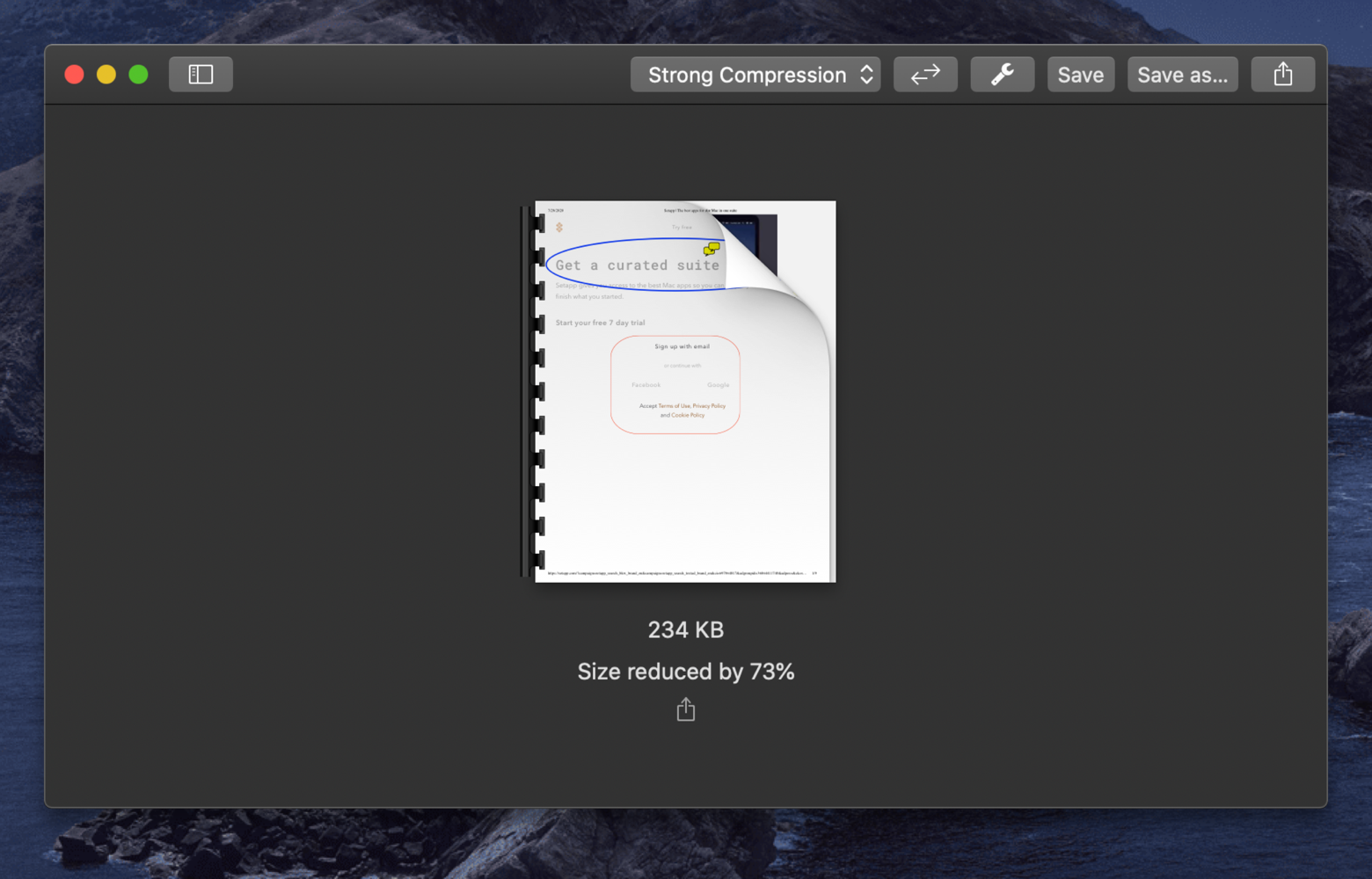Screen dimensions: 1372x879
Task: Click the Save as... button
Action: 1182,75
